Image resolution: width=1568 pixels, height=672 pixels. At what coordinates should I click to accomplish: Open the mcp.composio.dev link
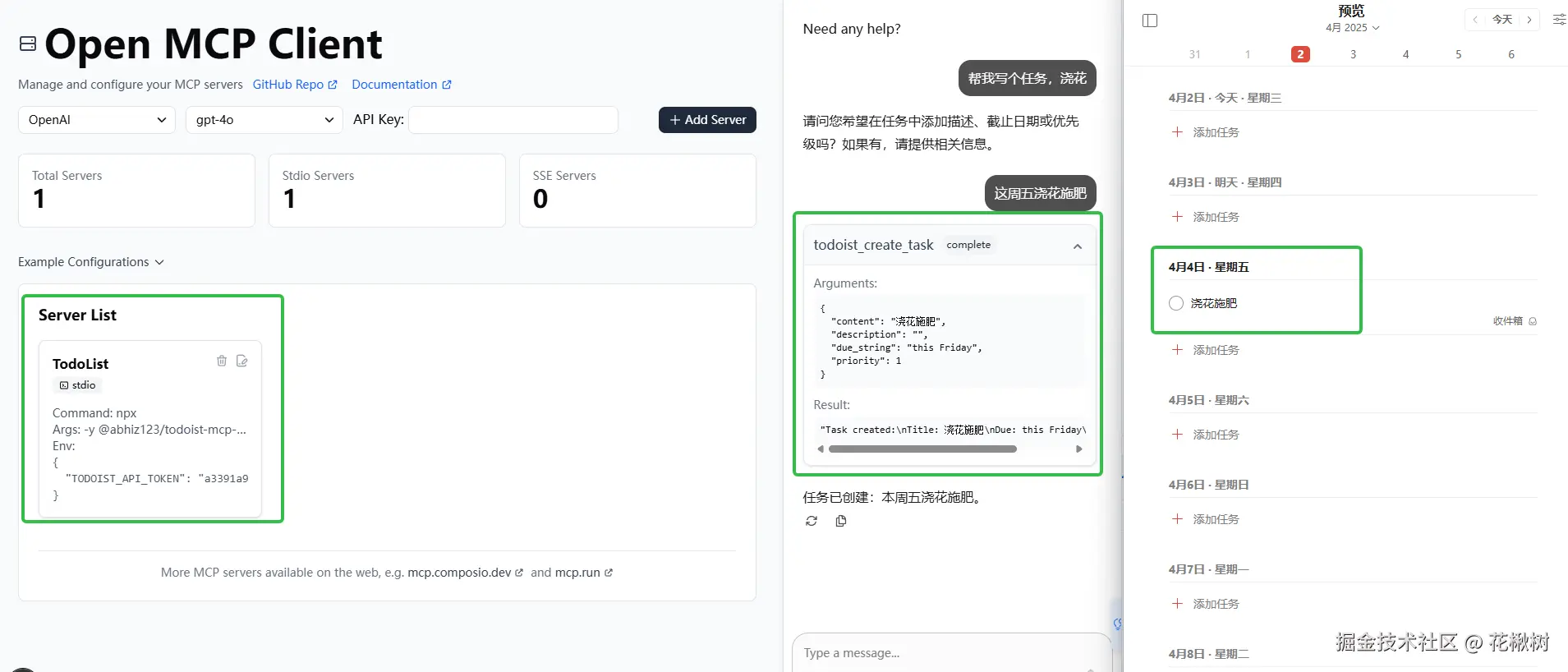click(465, 573)
